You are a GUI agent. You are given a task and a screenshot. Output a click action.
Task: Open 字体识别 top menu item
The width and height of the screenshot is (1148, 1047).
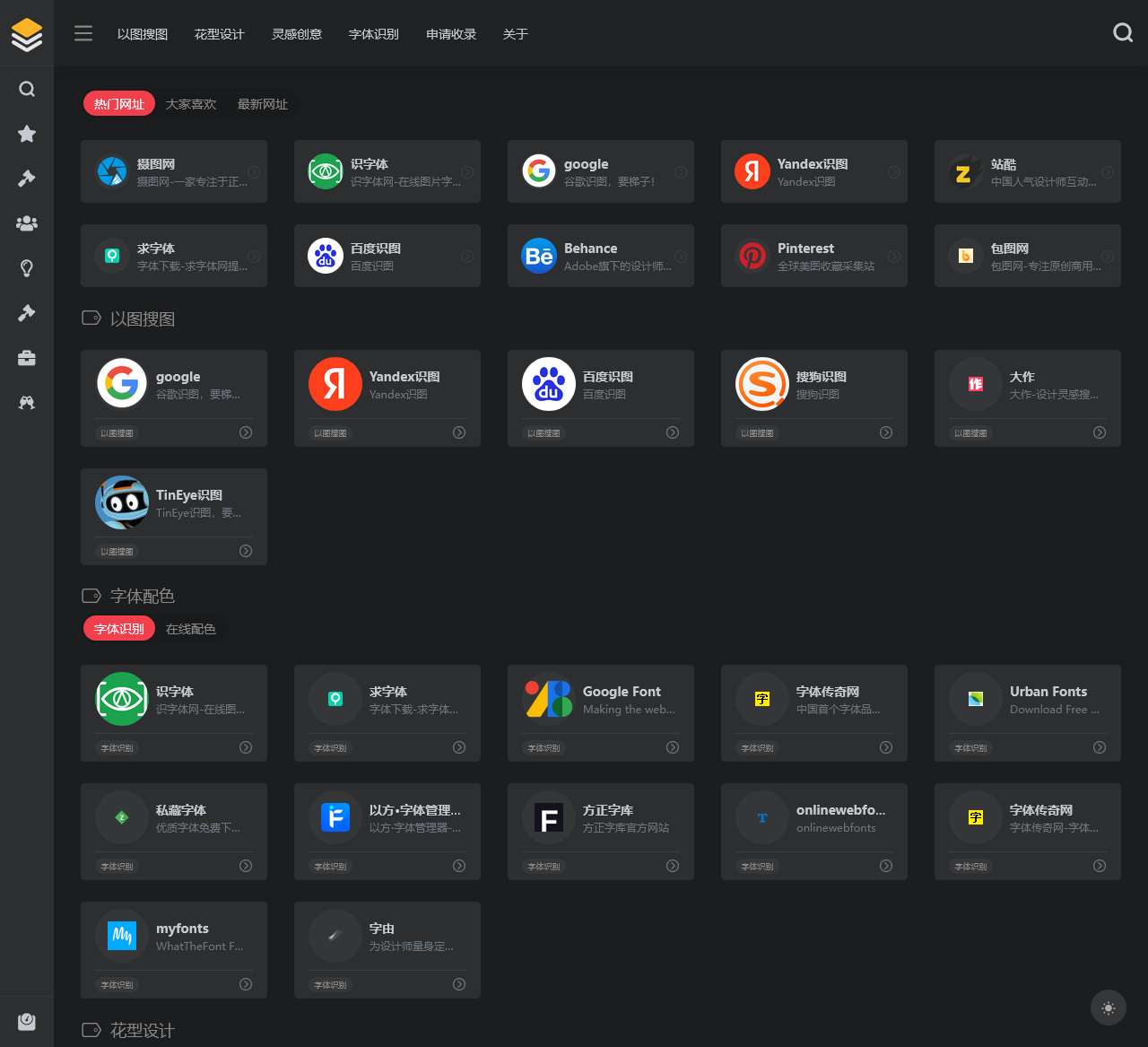374,34
